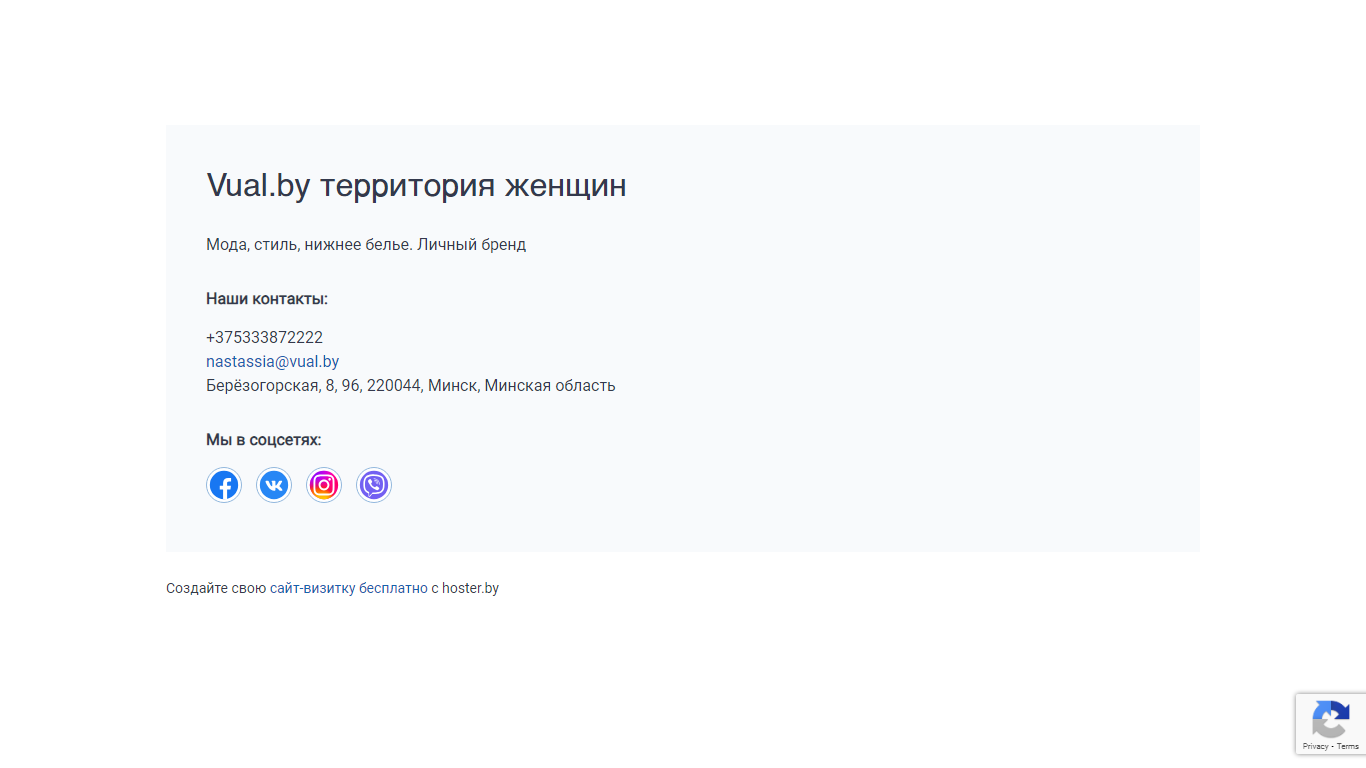
Task: Click the Наши контакты label
Action: click(267, 299)
